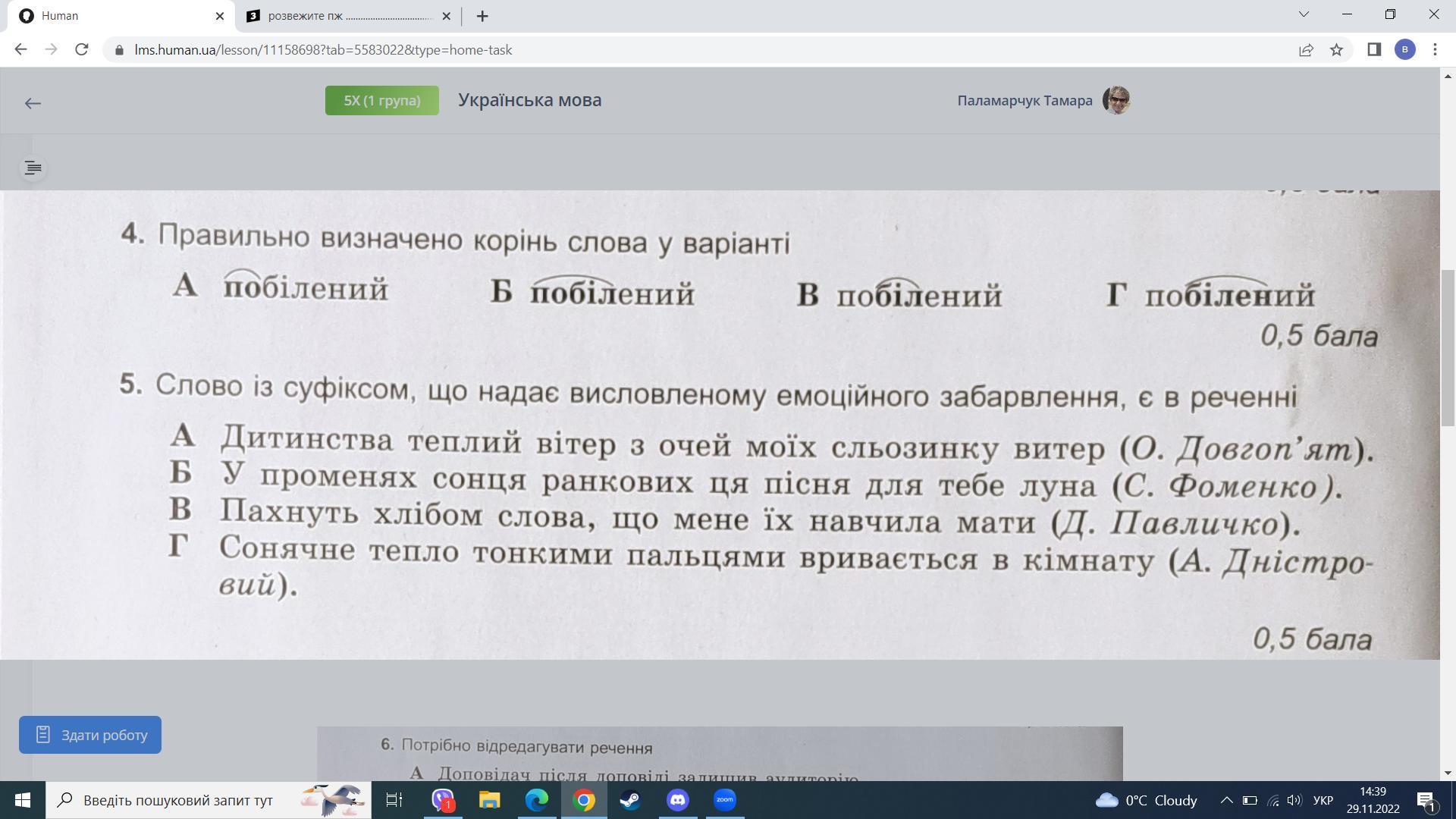Click the browser reload icon
Screen dimensions: 1456x819
point(82,50)
